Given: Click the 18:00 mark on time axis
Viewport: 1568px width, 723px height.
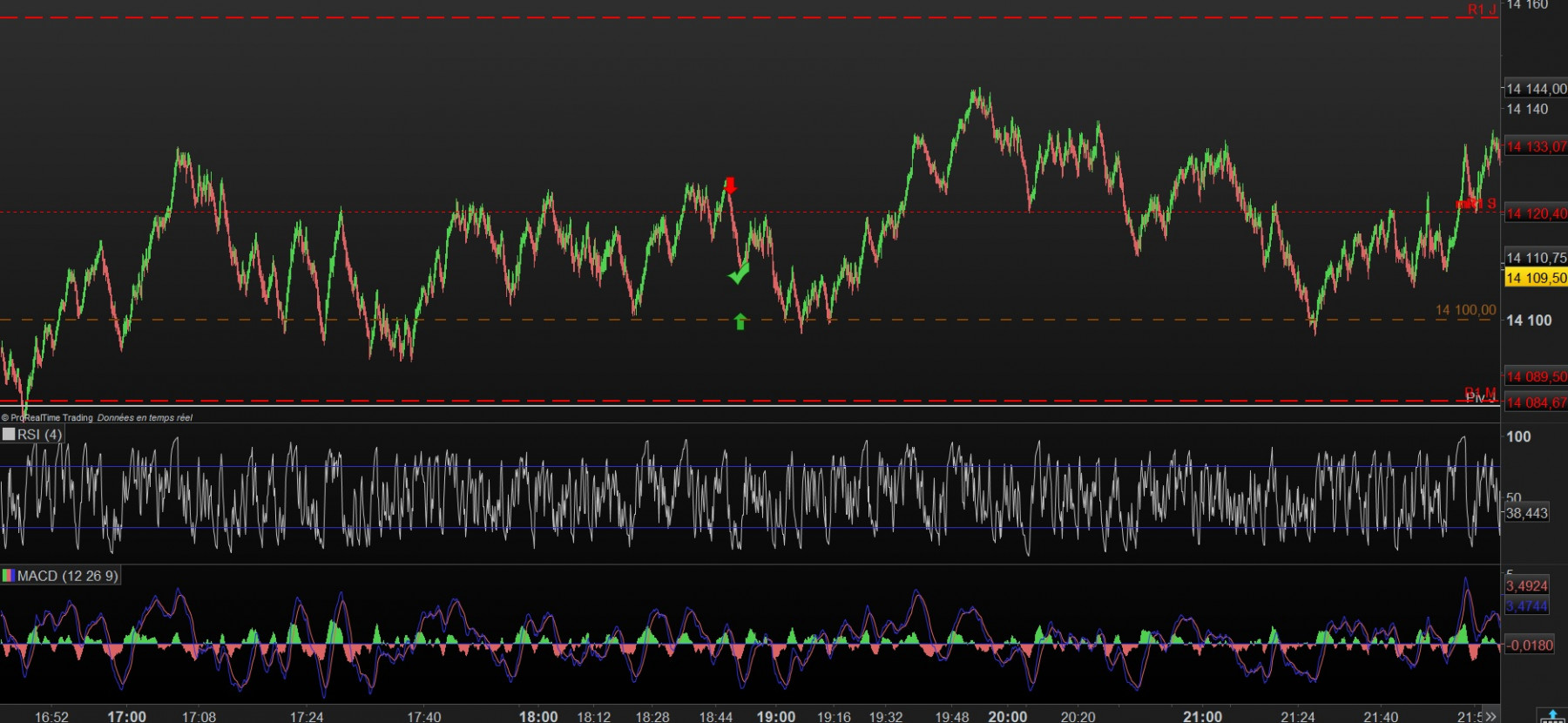Looking at the screenshot, I should [x=538, y=716].
